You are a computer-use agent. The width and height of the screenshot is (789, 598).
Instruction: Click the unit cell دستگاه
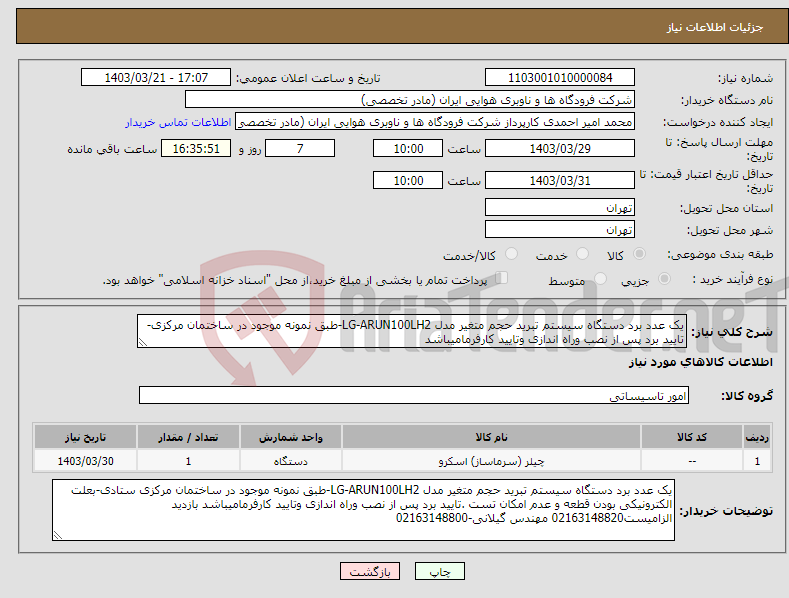click(290, 461)
